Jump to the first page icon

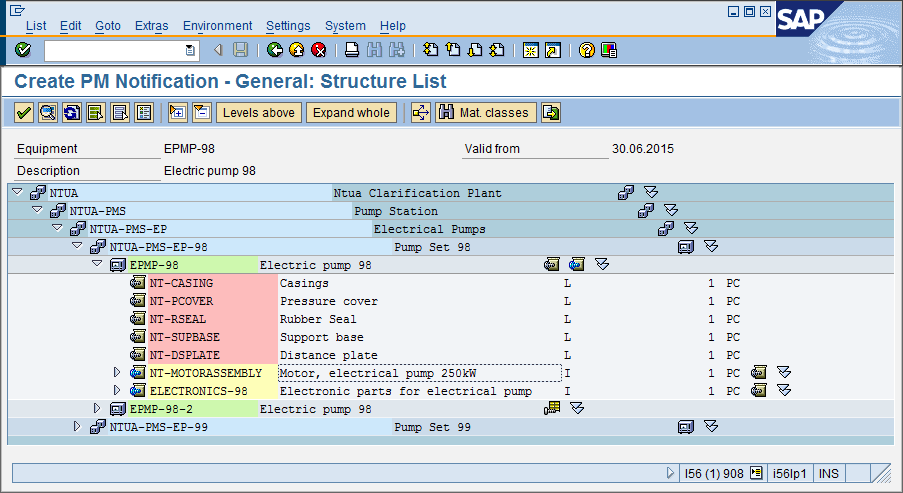[430, 50]
